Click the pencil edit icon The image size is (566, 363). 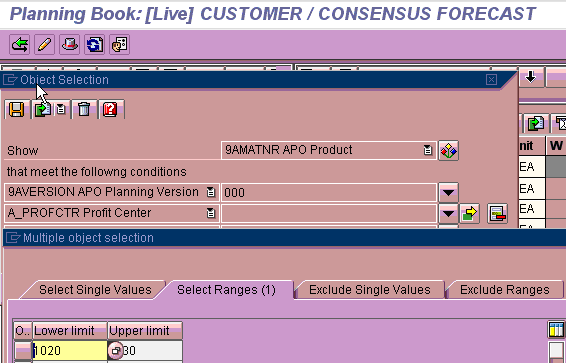(x=44, y=45)
